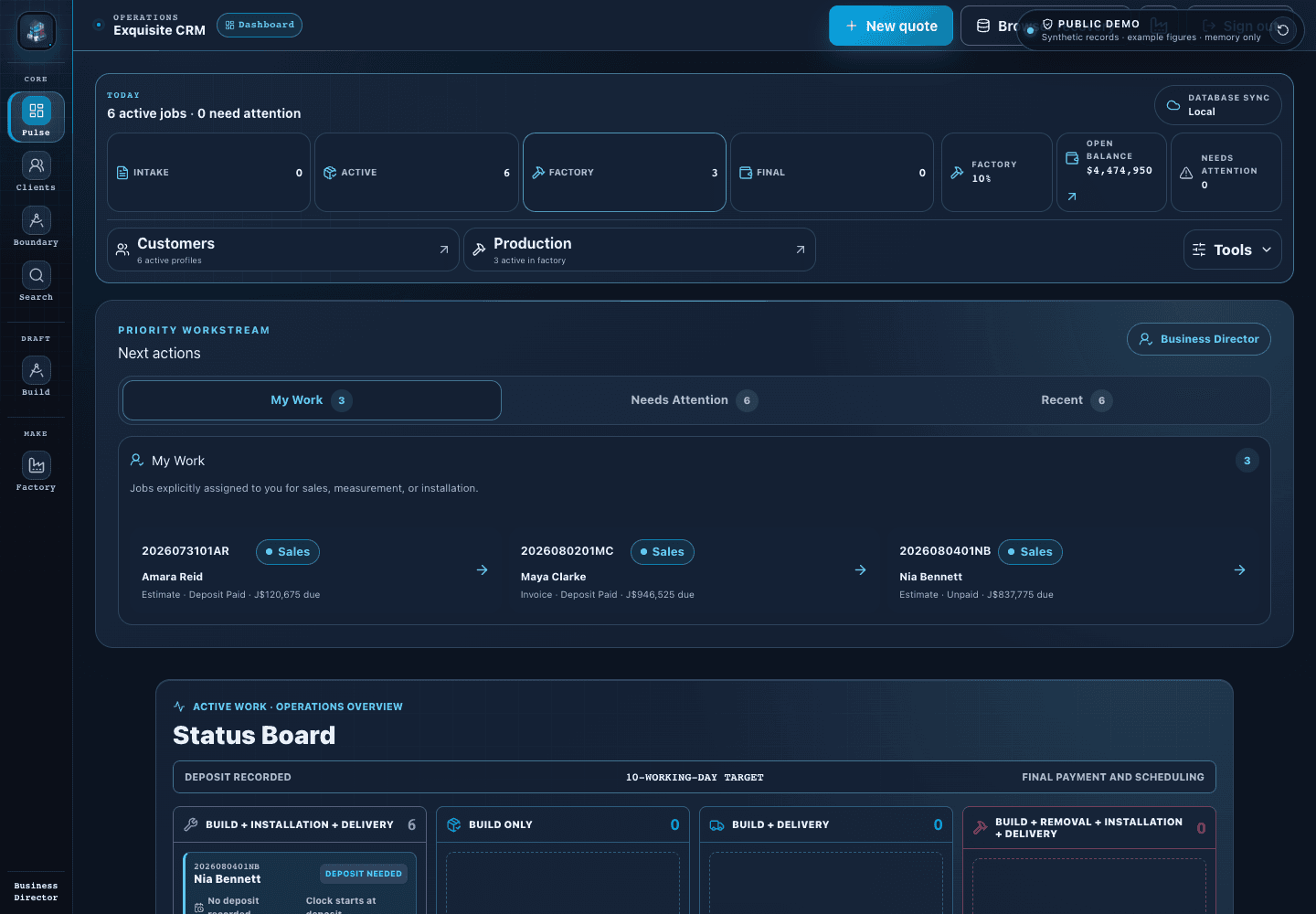Select the Intake stage card
Image resolution: width=1316 pixels, height=914 pixels.
tap(209, 173)
